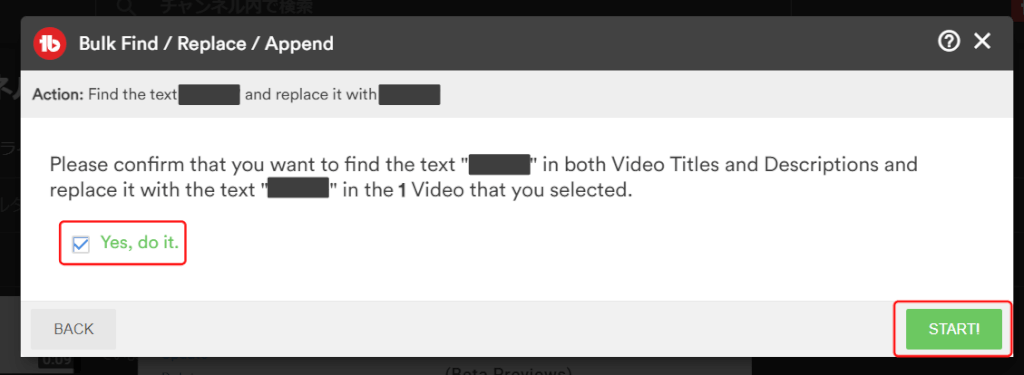1024x375 pixels.
Task: Focus the チャンネル内で検索 search field
Action: tap(444, 8)
